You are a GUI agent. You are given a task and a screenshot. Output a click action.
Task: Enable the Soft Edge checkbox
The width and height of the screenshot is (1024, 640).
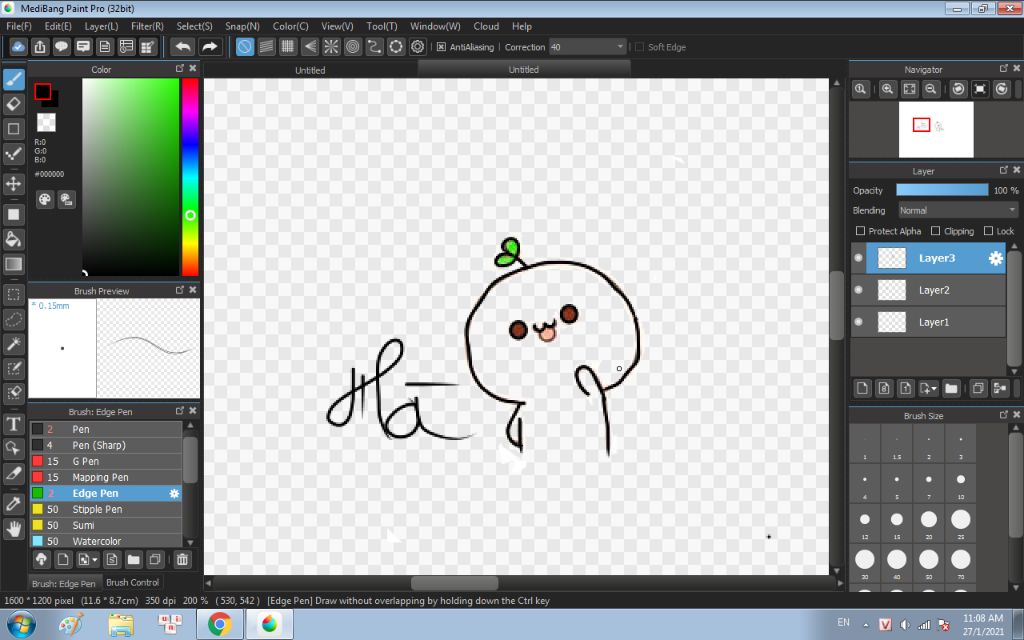tap(639, 47)
